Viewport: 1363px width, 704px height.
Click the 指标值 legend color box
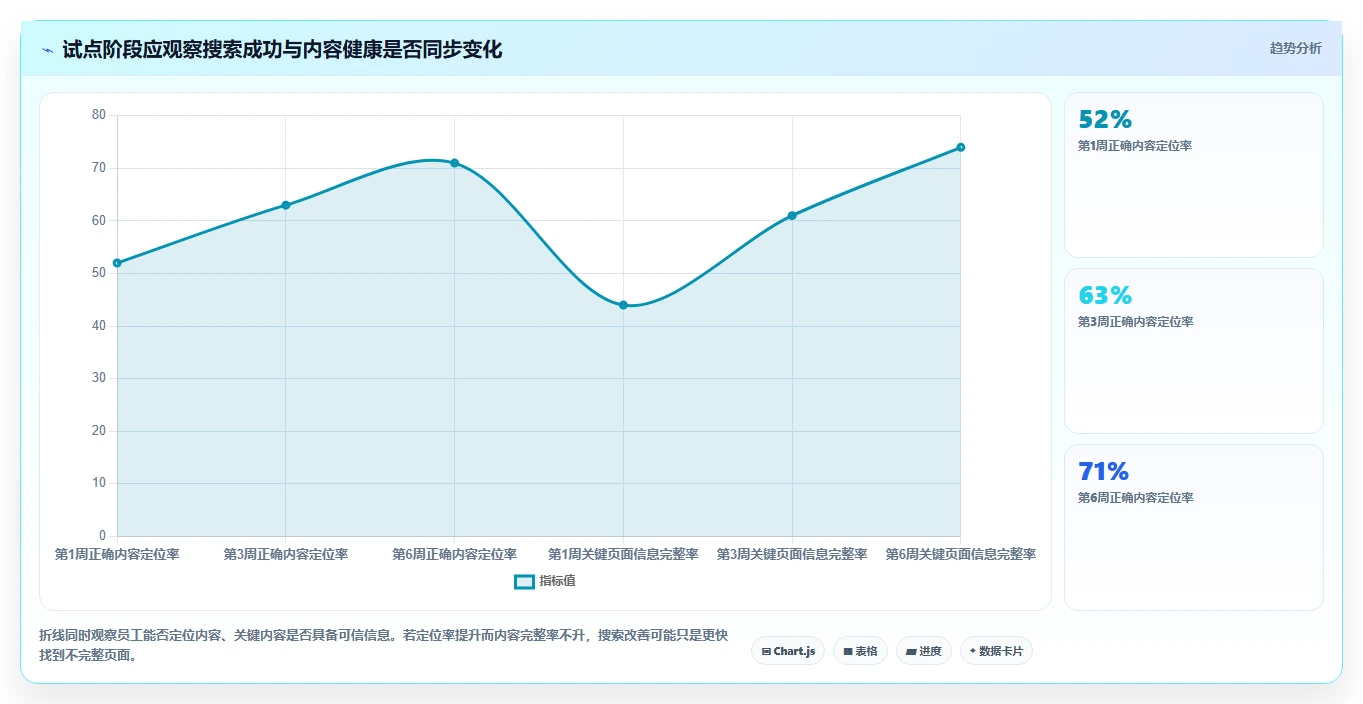tap(524, 581)
